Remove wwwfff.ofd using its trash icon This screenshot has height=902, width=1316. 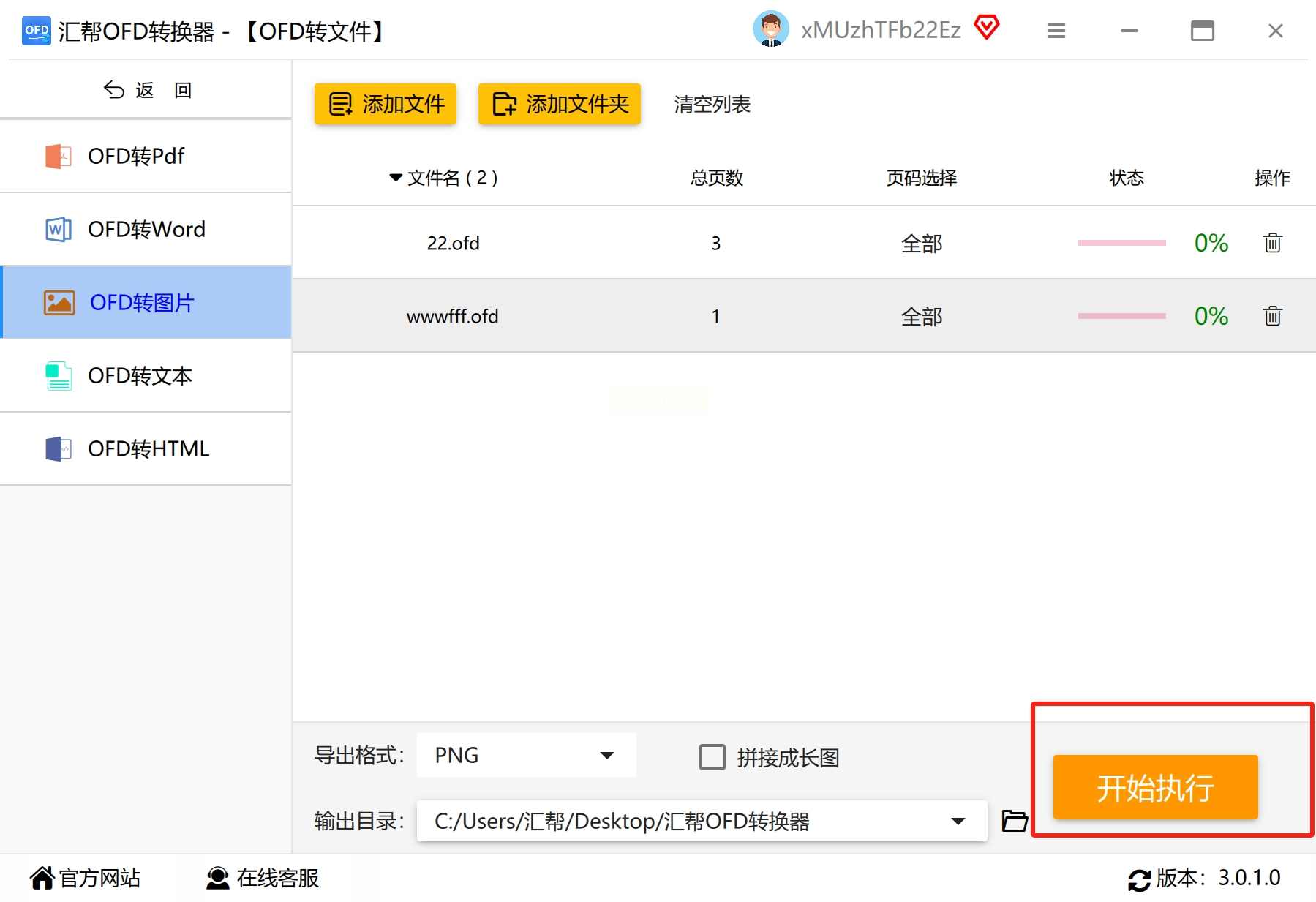click(1272, 316)
